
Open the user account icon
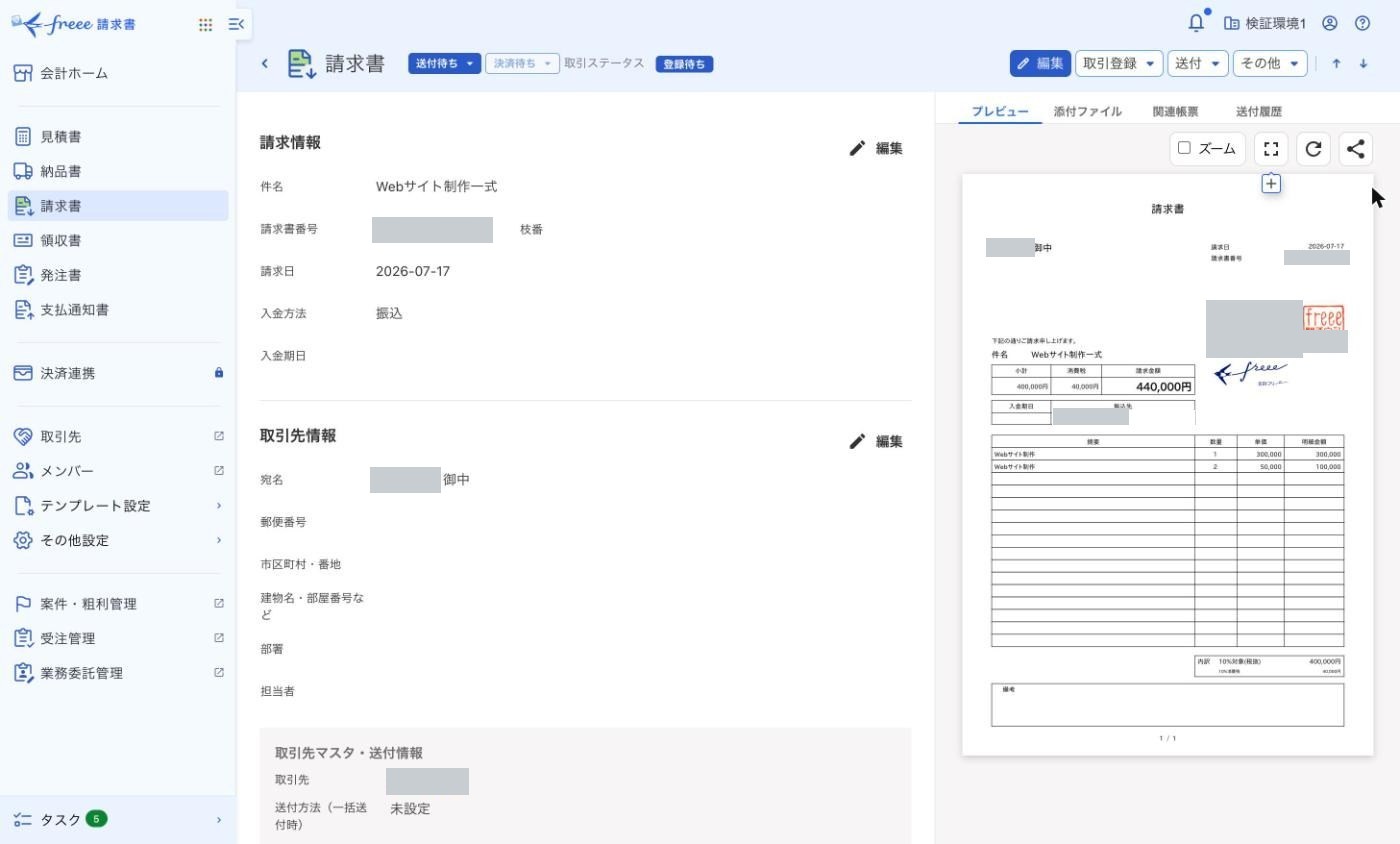[x=1330, y=23]
